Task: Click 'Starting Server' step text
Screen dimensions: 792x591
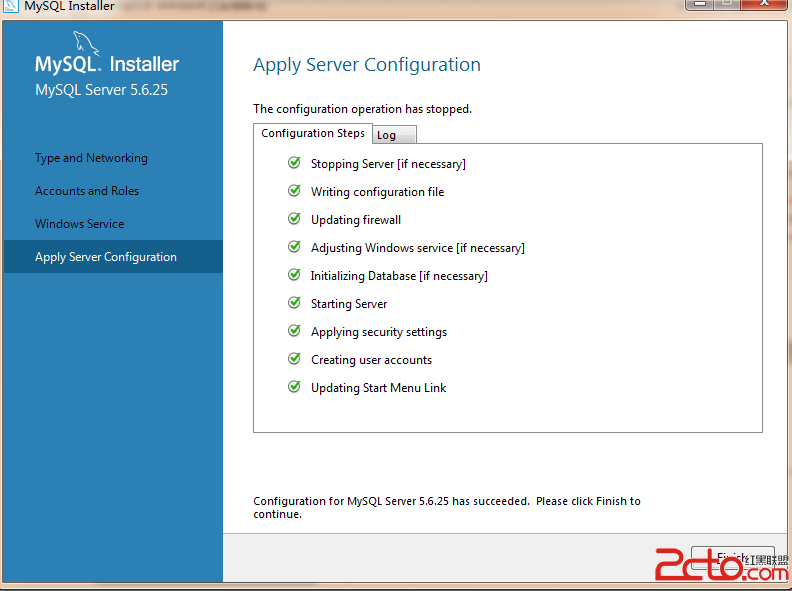Action: (x=349, y=304)
